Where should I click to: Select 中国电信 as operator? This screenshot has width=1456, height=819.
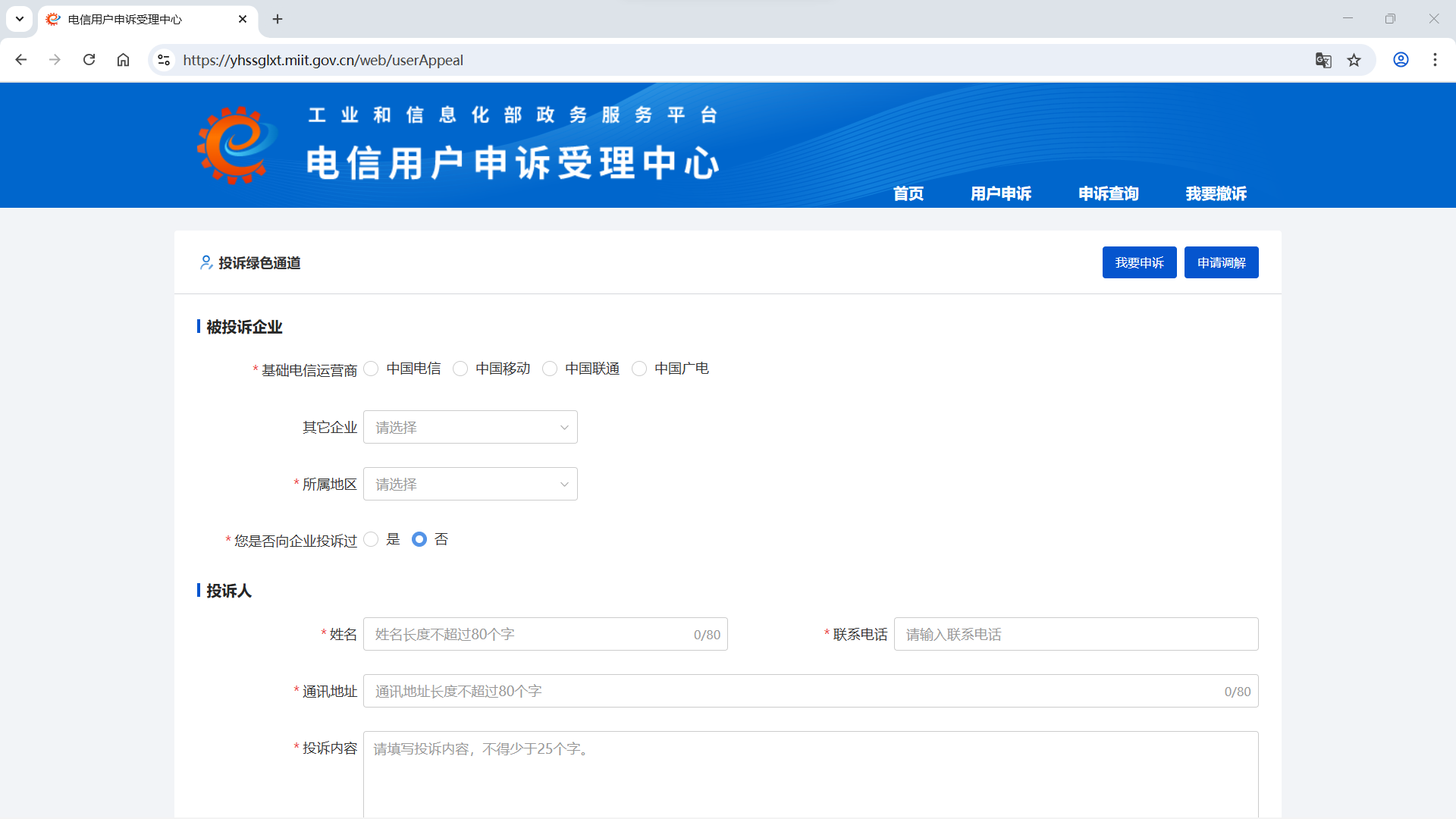click(371, 369)
